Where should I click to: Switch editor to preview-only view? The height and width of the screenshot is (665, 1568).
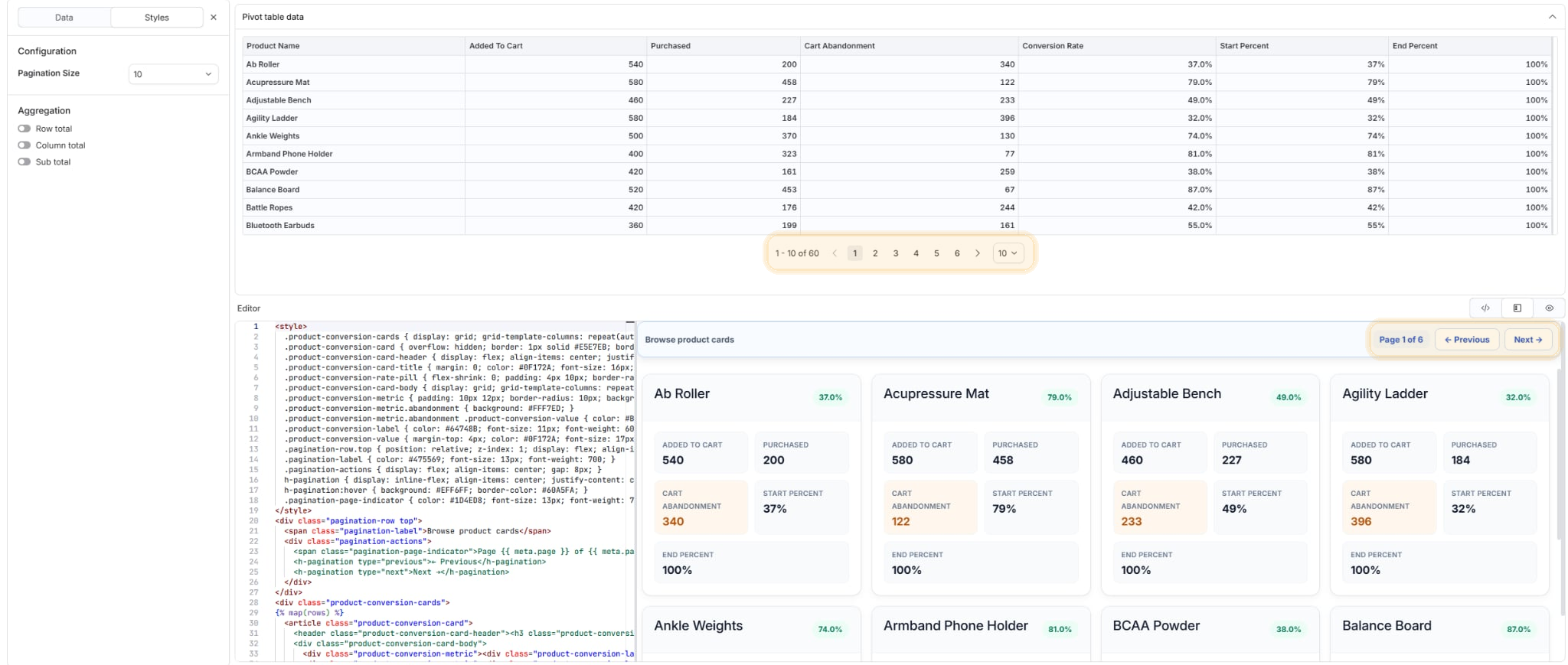tap(1549, 308)
